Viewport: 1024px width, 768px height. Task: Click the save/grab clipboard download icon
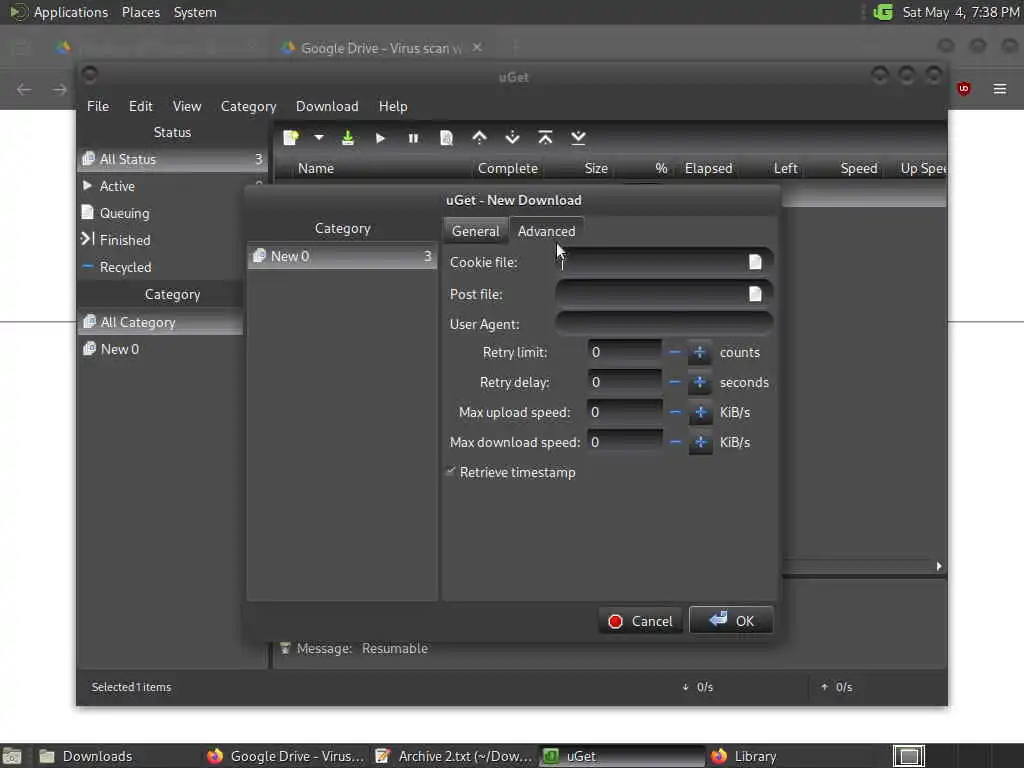(x=347, y=138)
